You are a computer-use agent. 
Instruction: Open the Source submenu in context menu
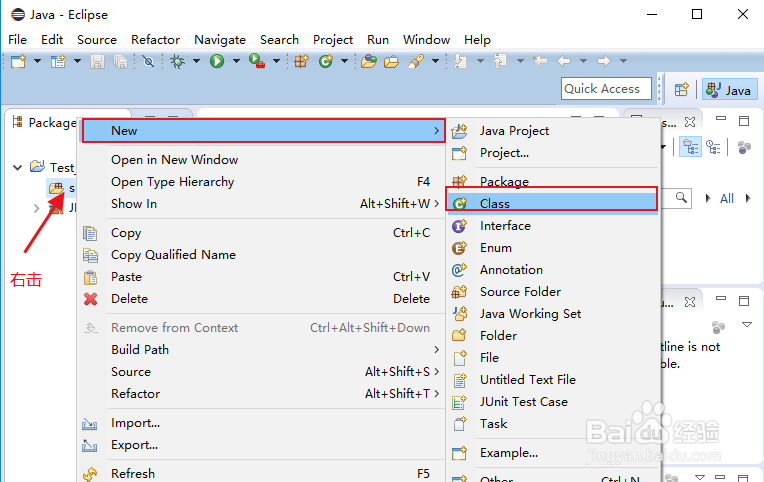tap(263, 372)
